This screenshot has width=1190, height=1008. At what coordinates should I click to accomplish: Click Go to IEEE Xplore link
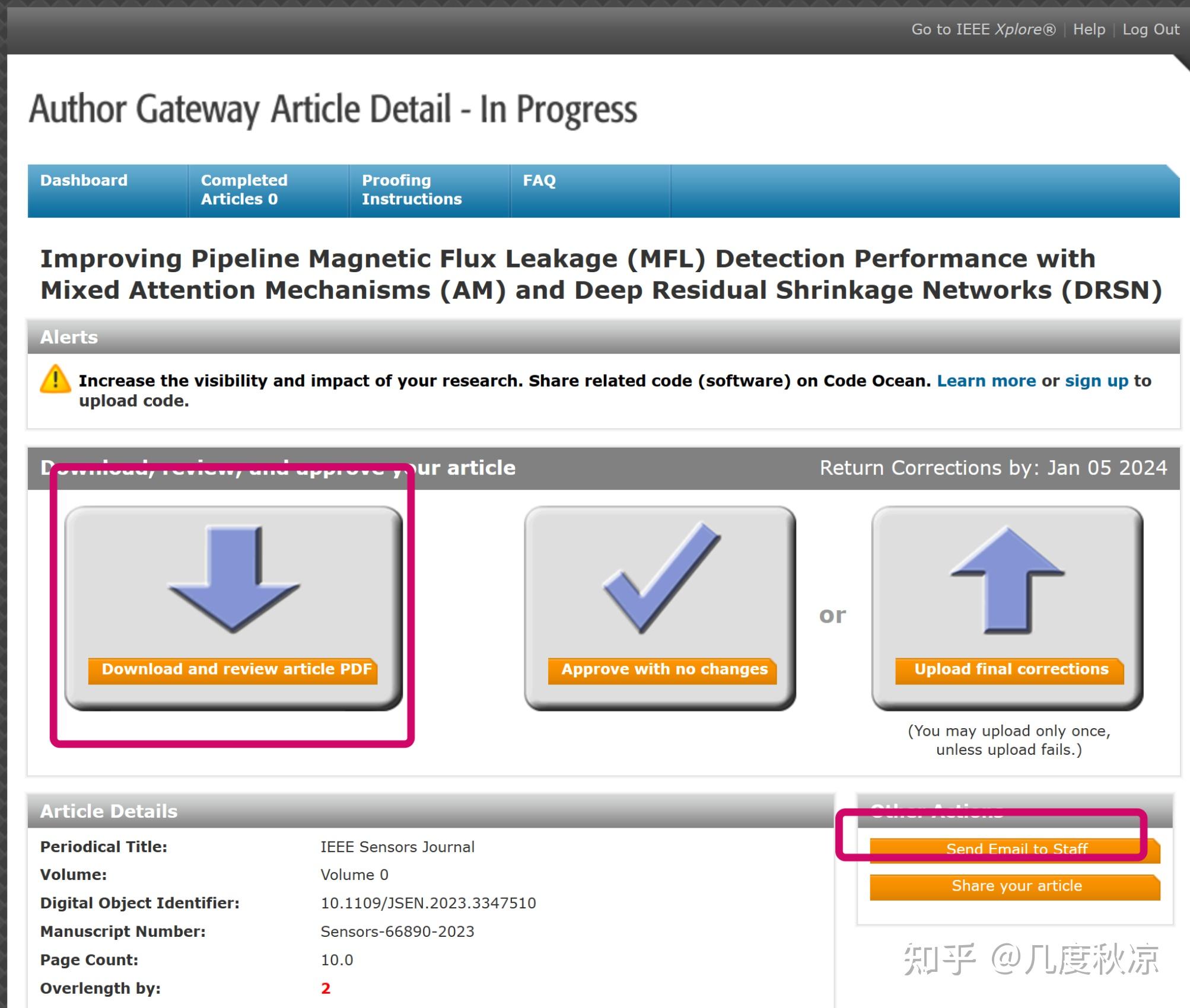(983, 29)
